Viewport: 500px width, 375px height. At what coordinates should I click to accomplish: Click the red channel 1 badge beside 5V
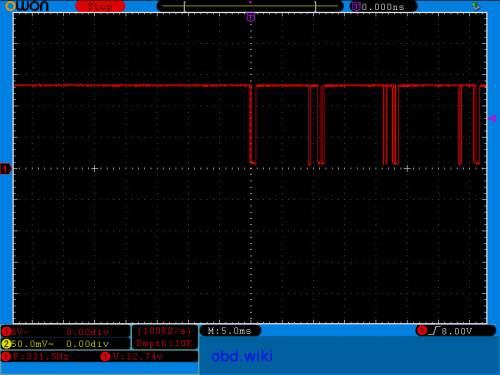coord(6,332)
